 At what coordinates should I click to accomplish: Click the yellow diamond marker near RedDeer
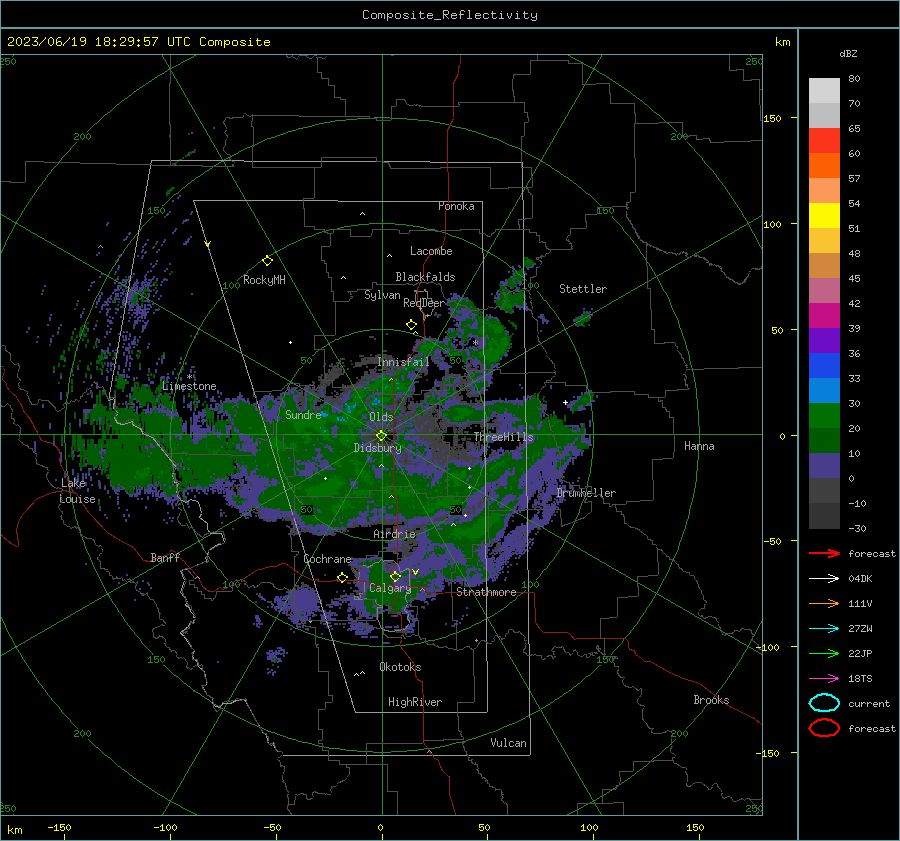411,325
